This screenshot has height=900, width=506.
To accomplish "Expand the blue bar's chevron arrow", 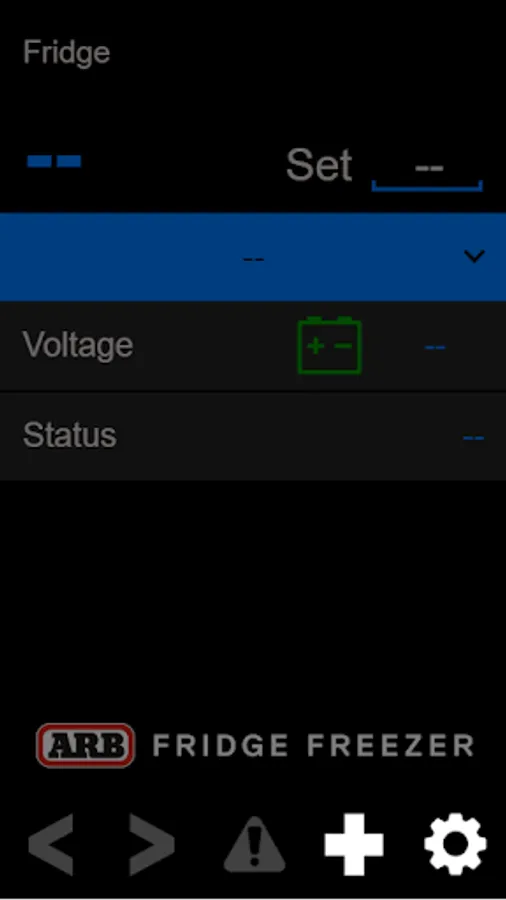I will (474, 256).
